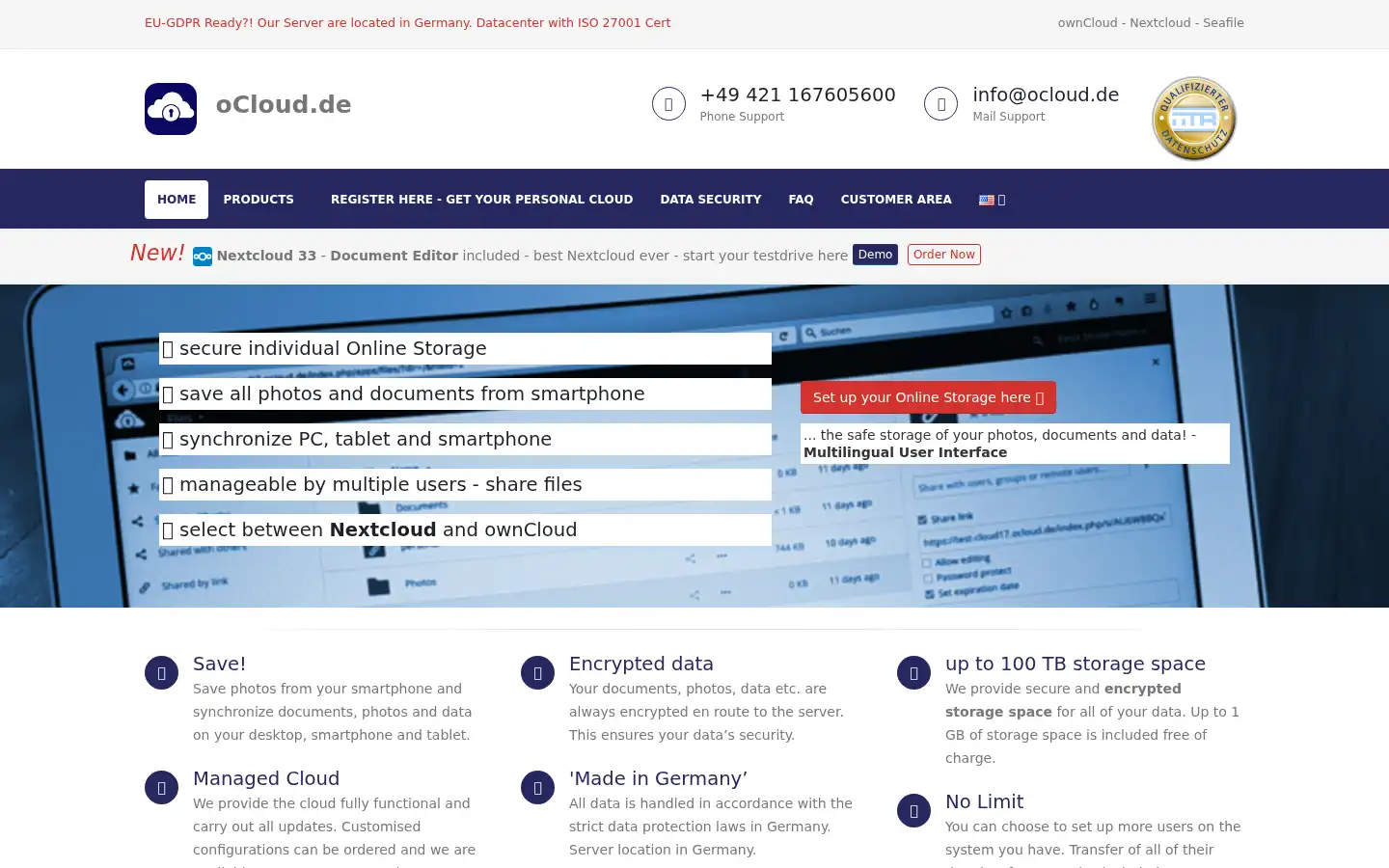This screenshot has height=868, width=1389.
Task: Click the Nextcloud logo icon in news bar
Action: tap(203, 257)
